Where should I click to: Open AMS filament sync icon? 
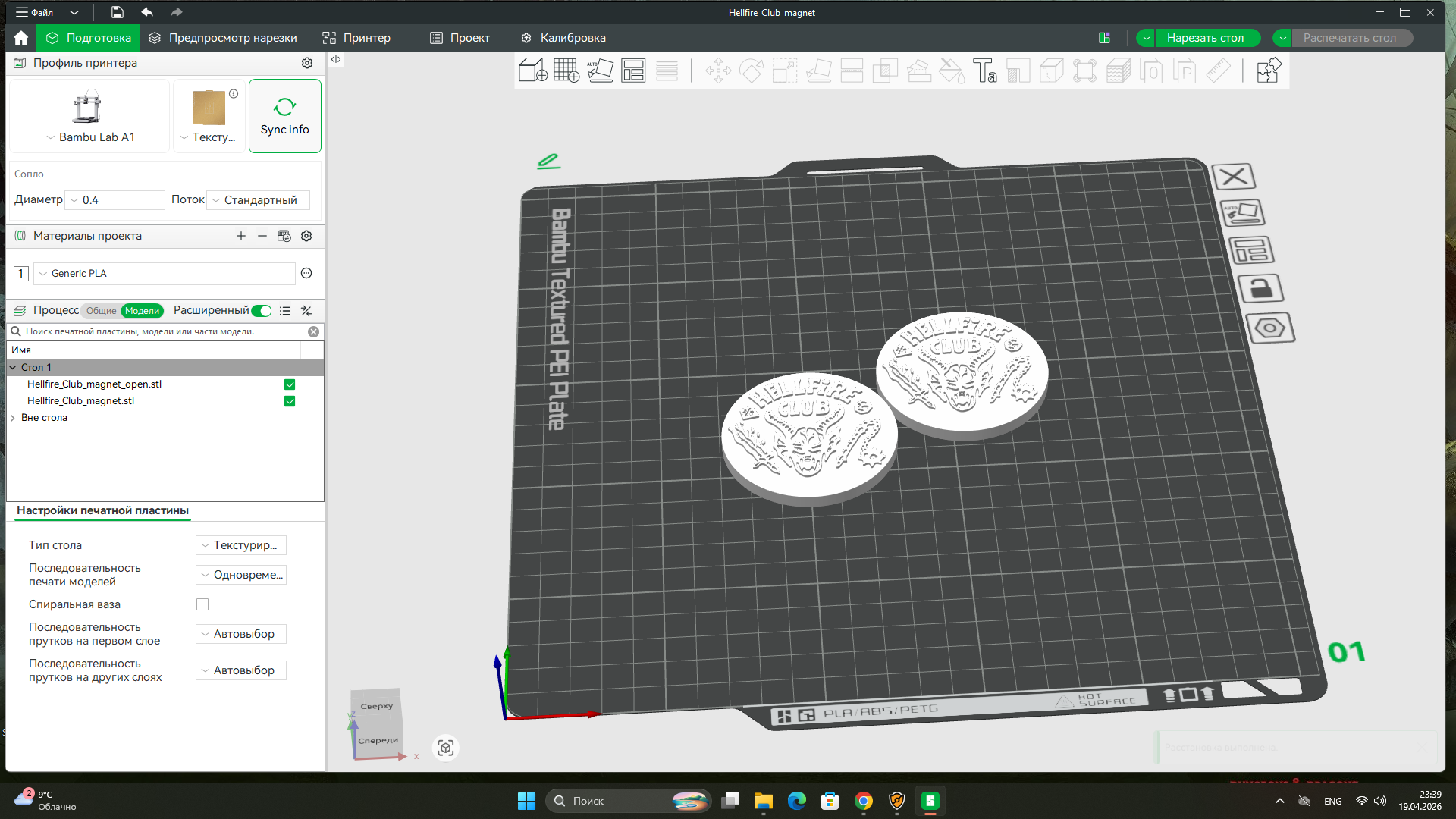[x=284, y=236]
